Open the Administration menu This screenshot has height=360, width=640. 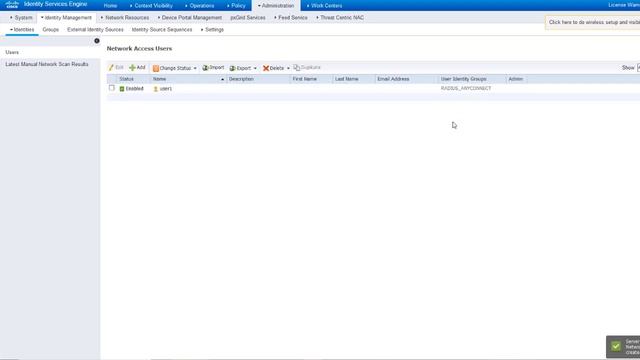[x=276, y=6]
